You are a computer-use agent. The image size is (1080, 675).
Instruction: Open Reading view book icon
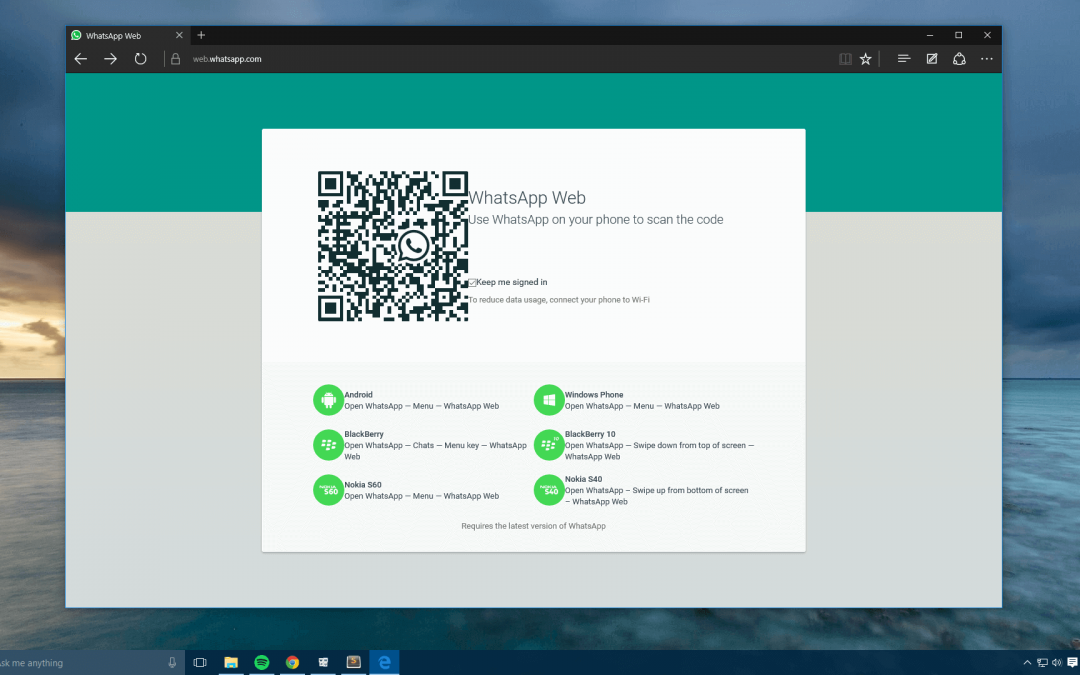tap(845, 59)
